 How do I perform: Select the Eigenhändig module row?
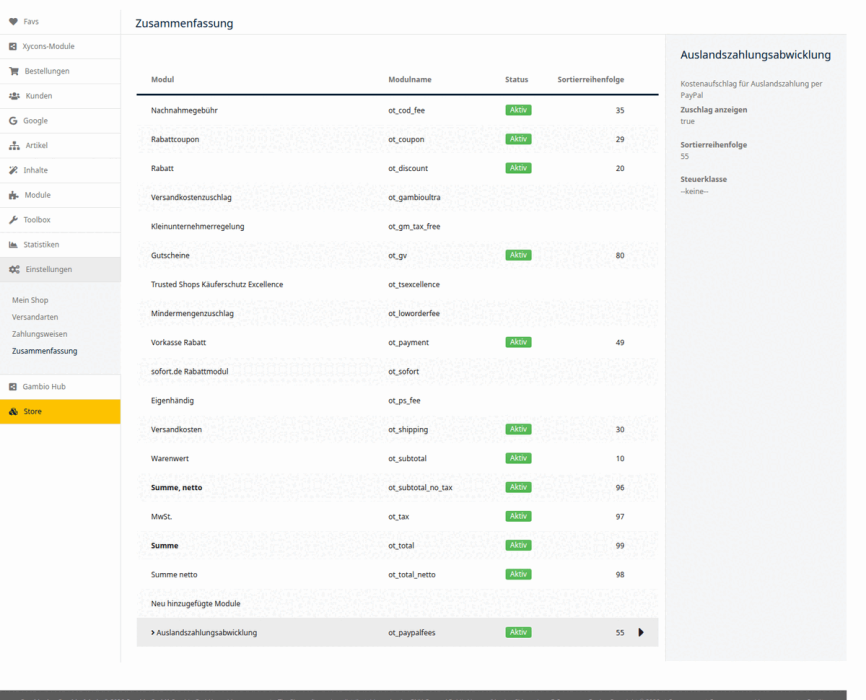(x=397, y=401)
